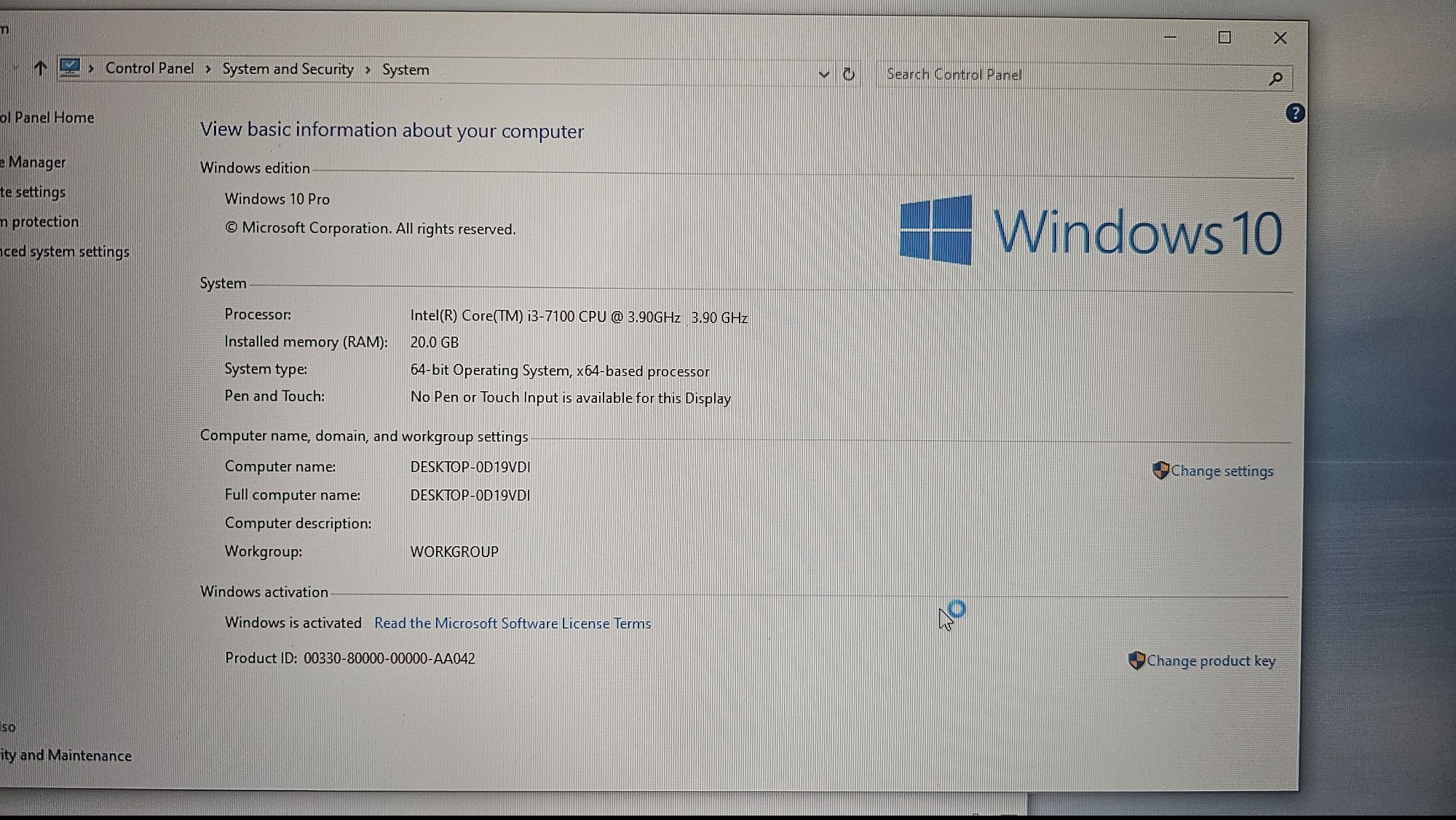The height and width of the screenshot is (820, 1456).
Task: Click Change settings link
Action: (x=1222, y=471)
